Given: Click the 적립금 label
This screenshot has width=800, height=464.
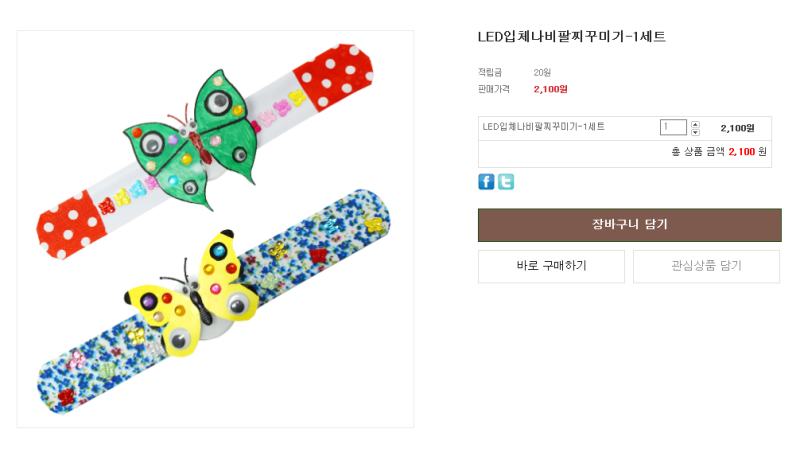Looking at the screenshot, I should (490, 72).
